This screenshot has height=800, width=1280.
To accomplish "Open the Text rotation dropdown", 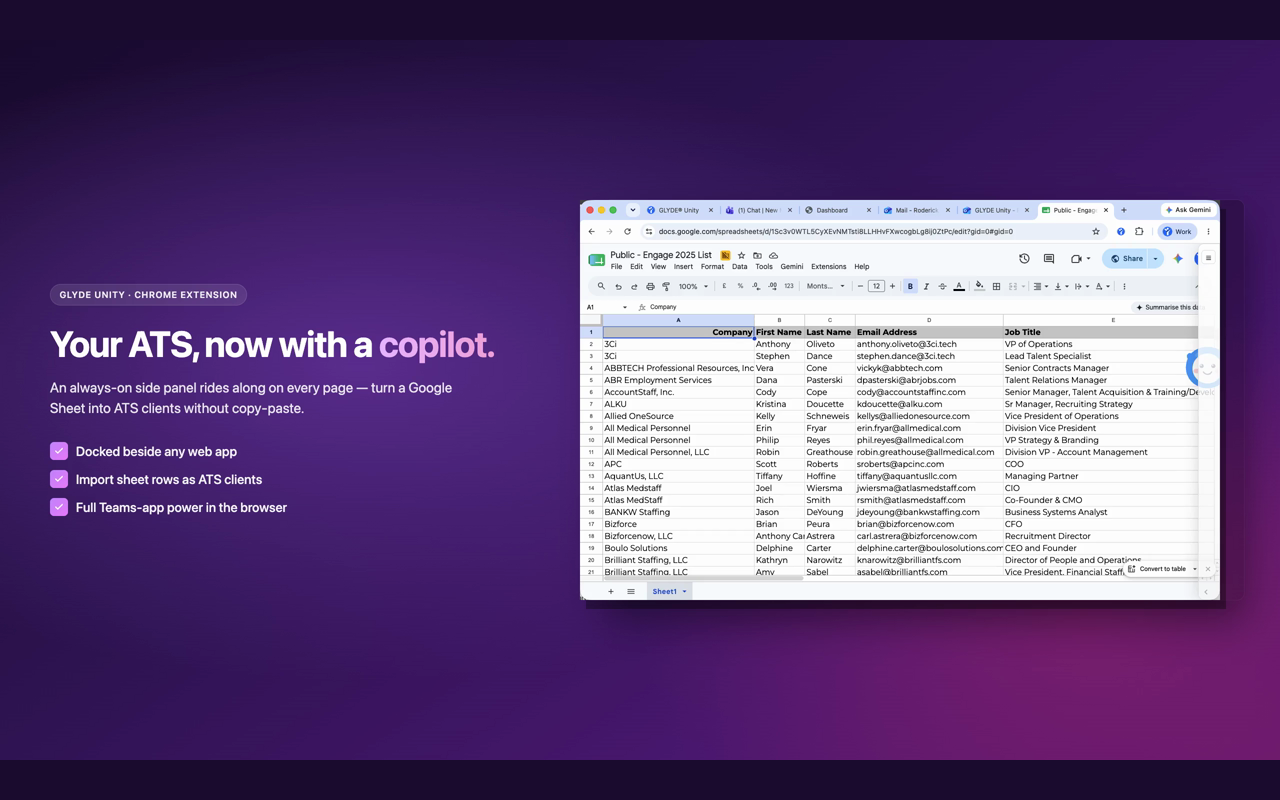I will click(x=1101, y=286).
